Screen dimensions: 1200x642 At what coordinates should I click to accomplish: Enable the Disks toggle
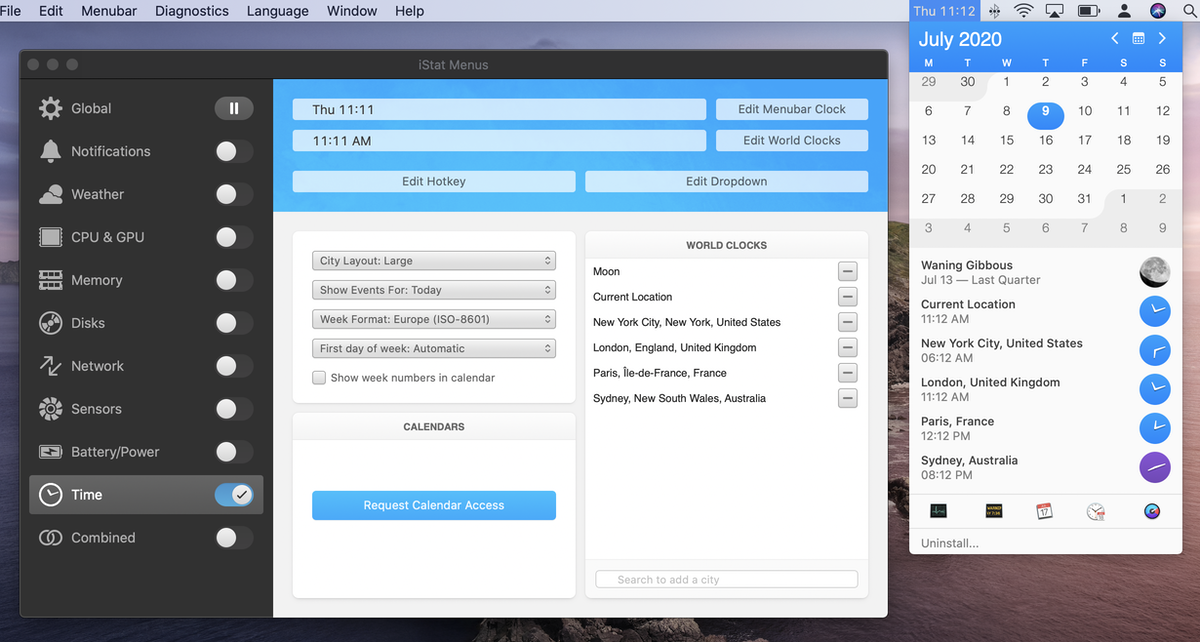tap(234, 323)
